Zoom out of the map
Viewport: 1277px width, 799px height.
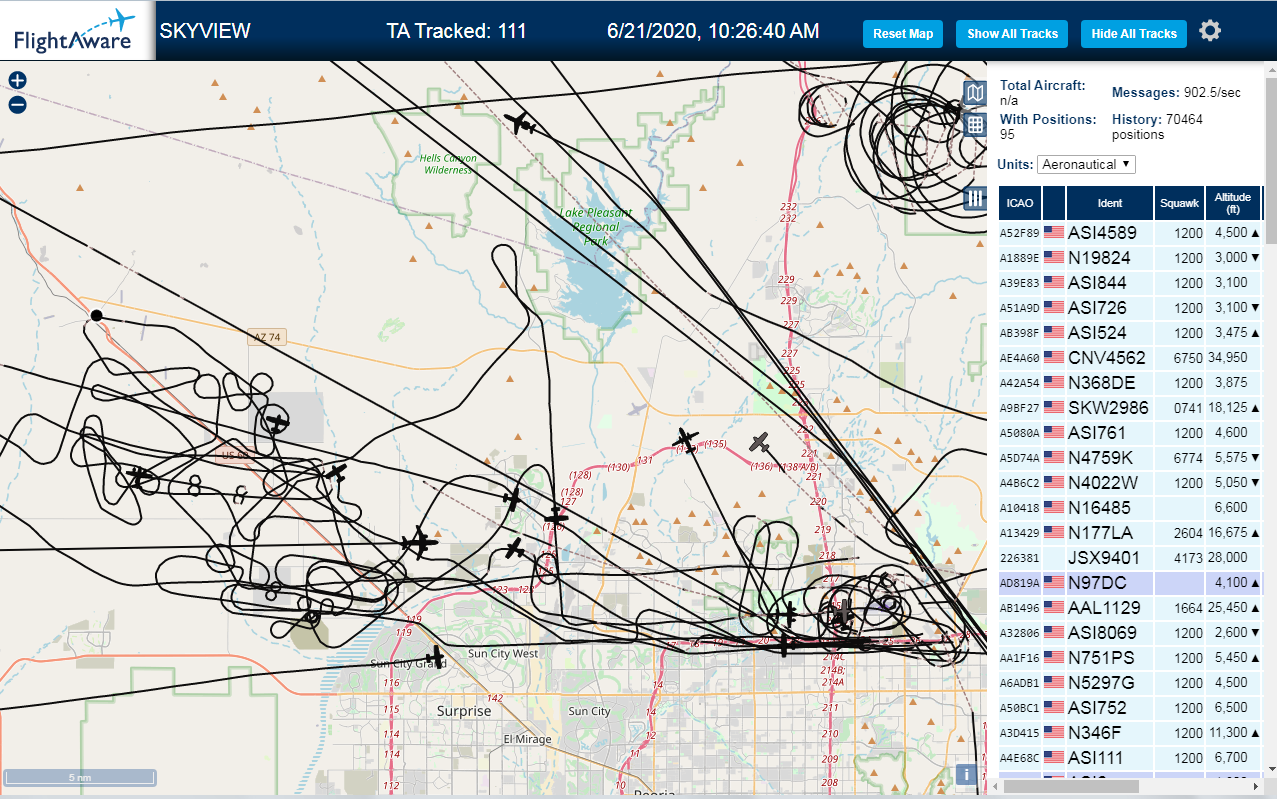coord(17,105)
